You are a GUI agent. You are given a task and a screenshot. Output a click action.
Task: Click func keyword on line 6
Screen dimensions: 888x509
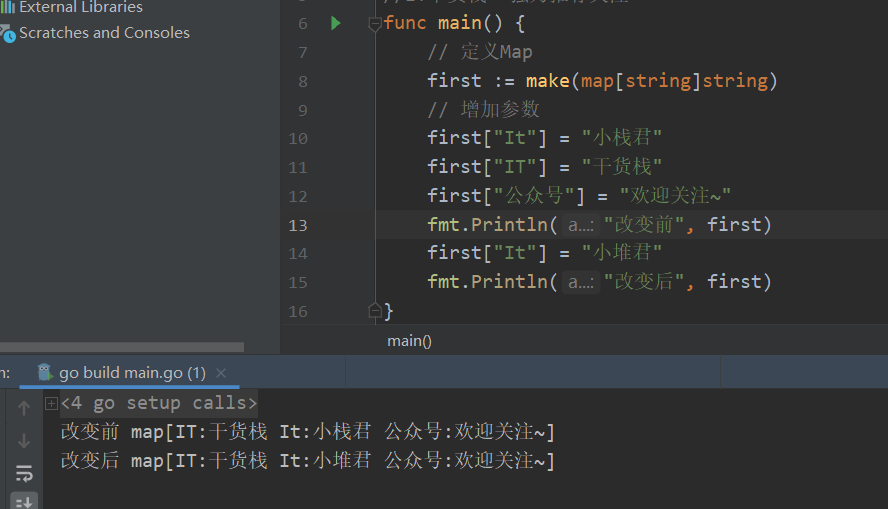[404, 23]
